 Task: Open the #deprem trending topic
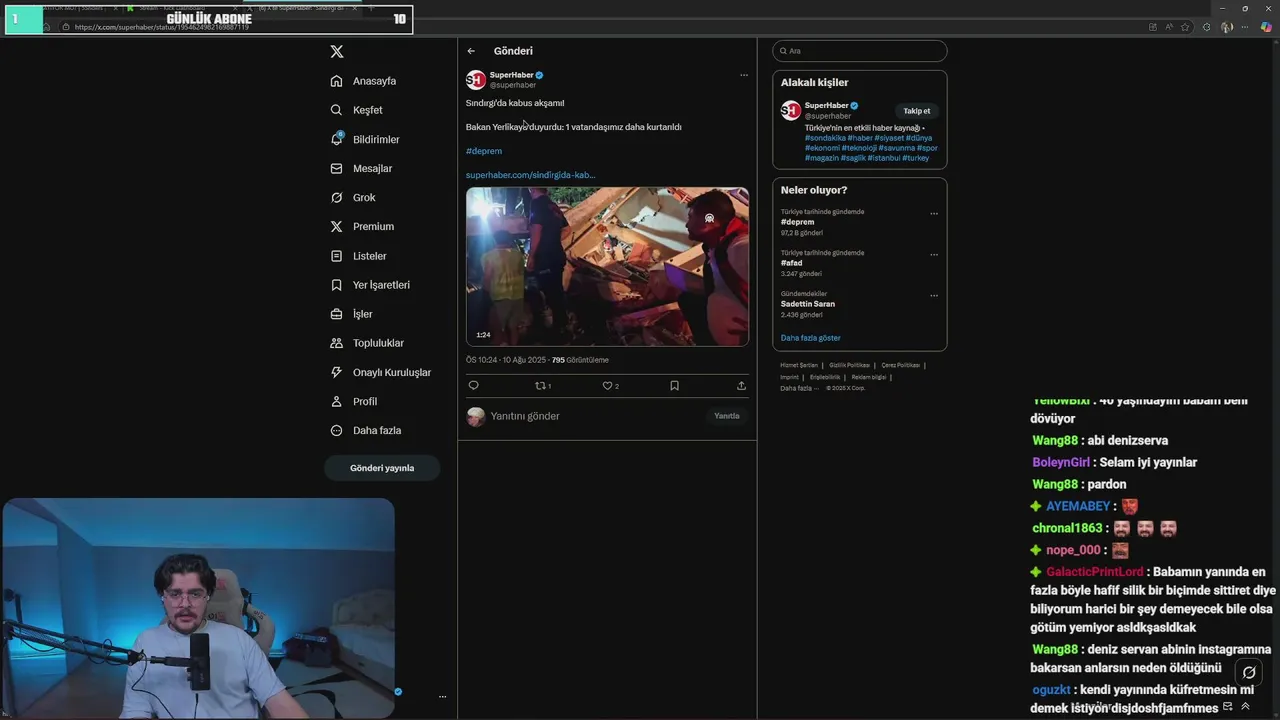(x=798, y=222)
